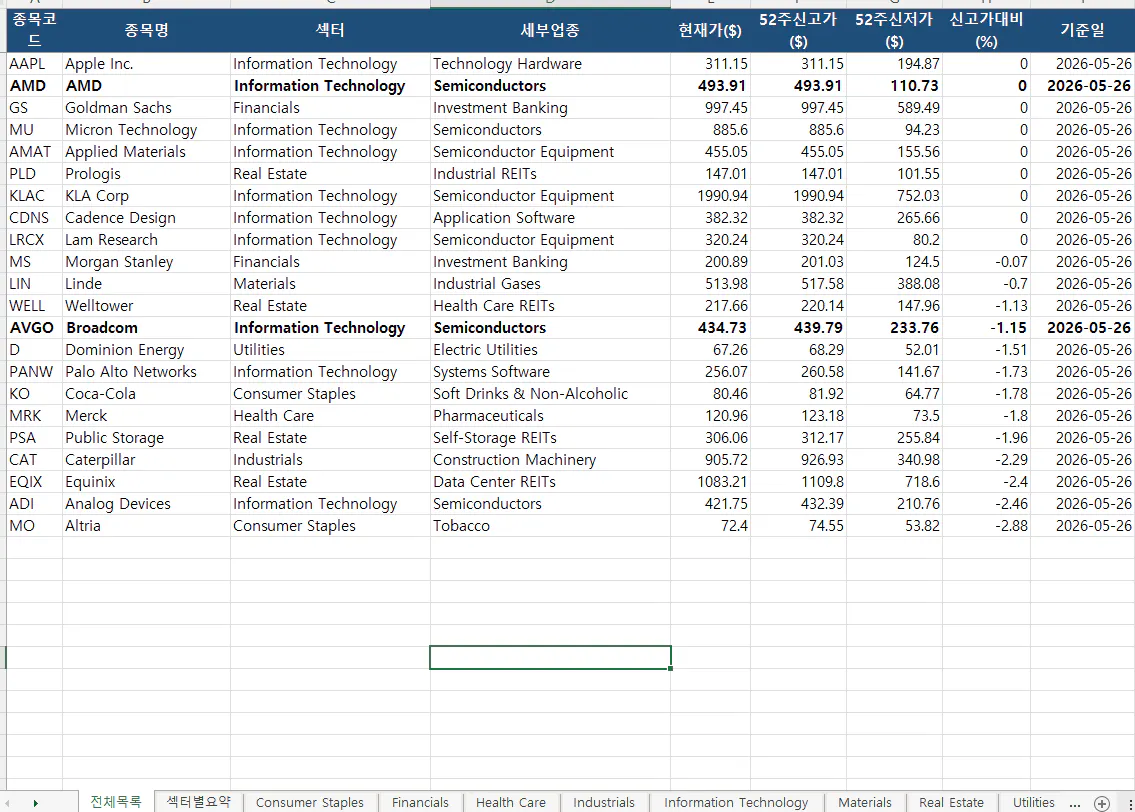The width and height of the screenshot is (1135, 812).
Task: Click the Health Care REITs cell
Action: (x=550, y=305)
